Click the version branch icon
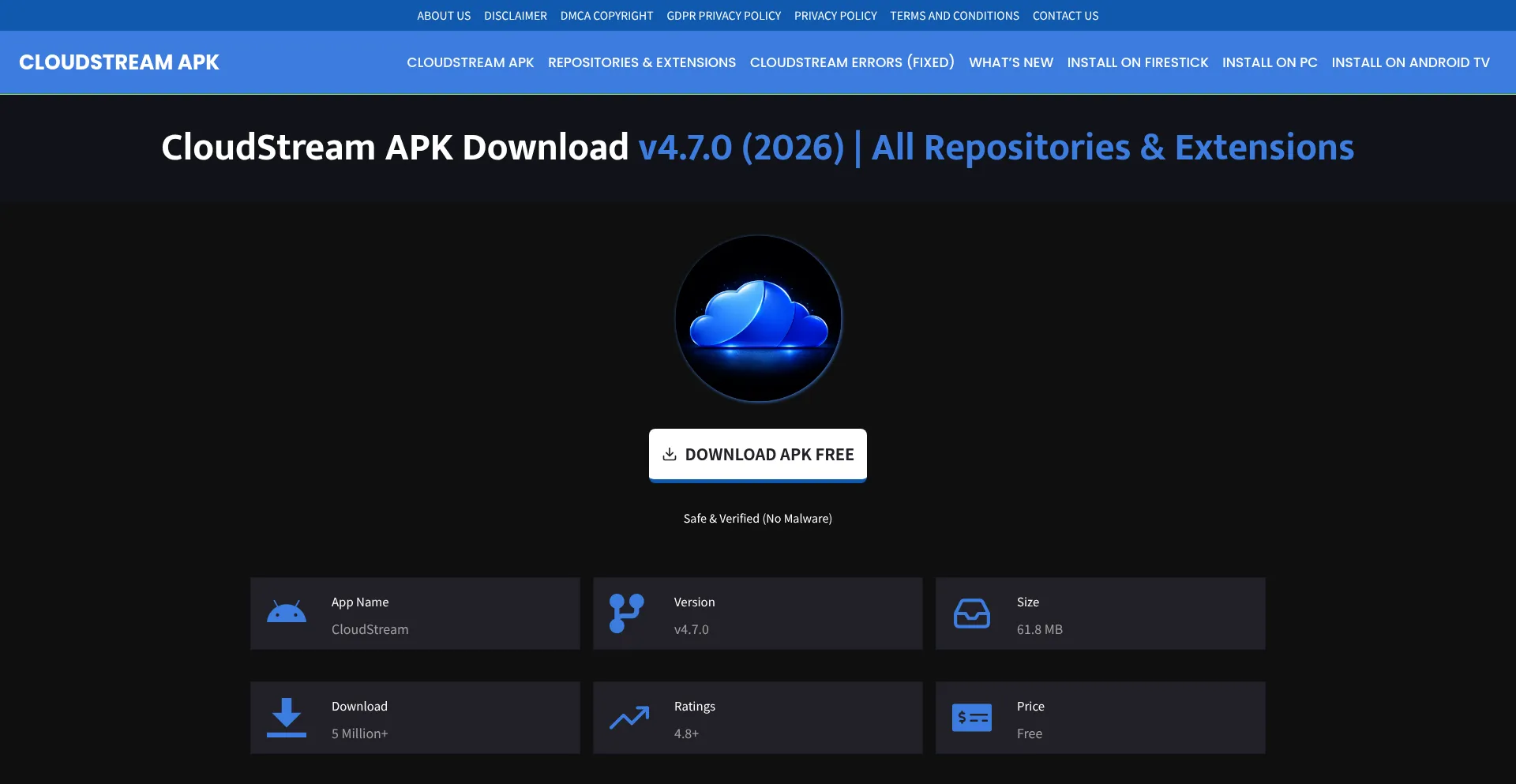Viewport: 1516px width, 784px height. tap(627, 613)
